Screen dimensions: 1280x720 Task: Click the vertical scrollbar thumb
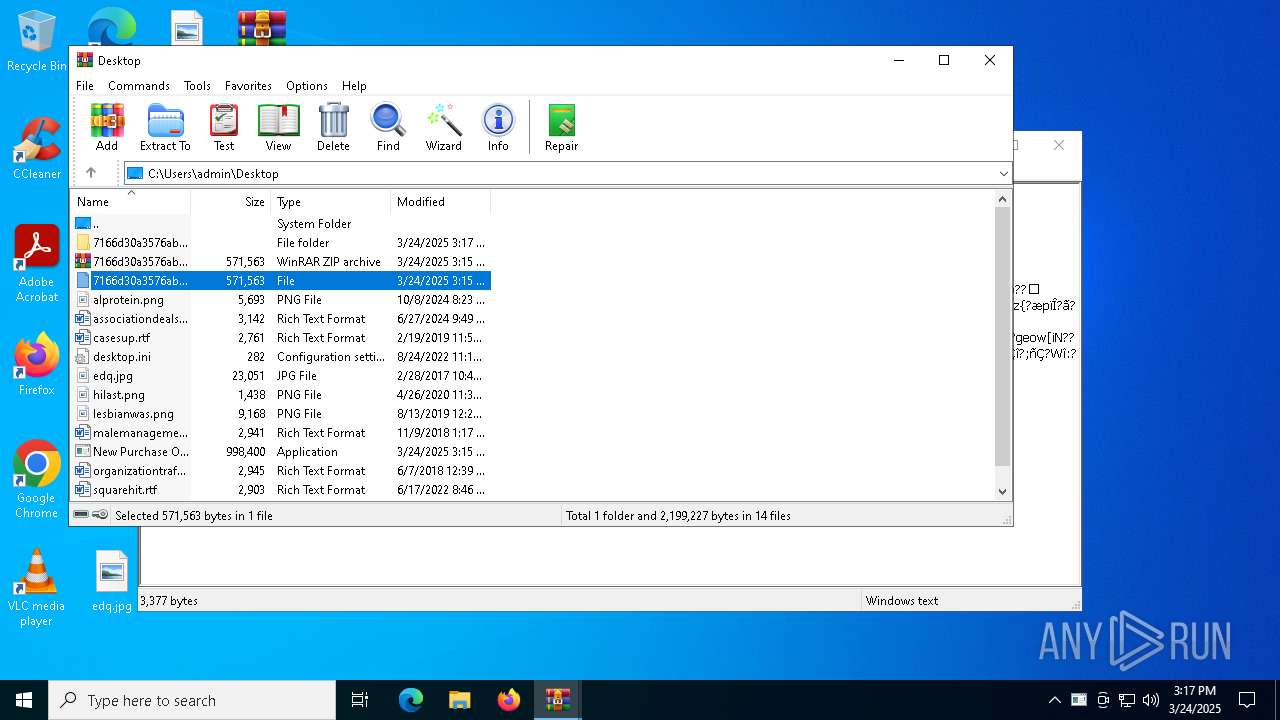(1003, 337)
